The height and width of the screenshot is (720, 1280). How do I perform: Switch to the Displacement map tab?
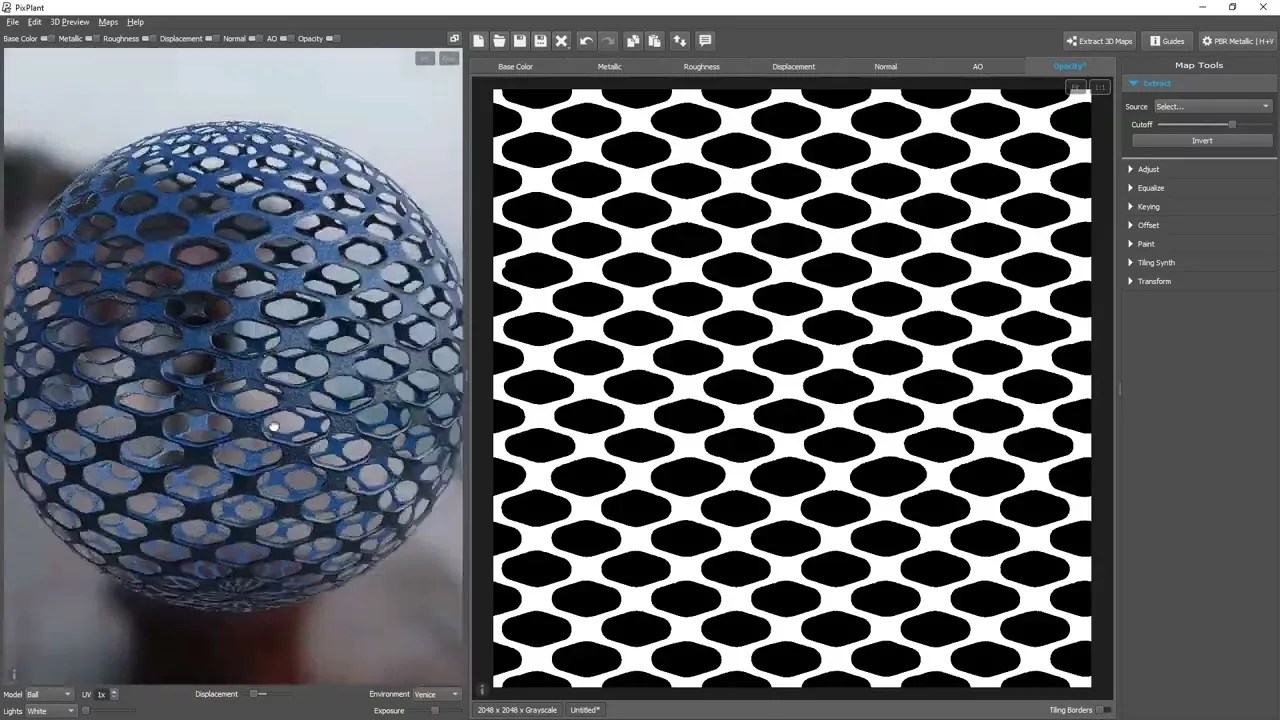tap(793, 66)
